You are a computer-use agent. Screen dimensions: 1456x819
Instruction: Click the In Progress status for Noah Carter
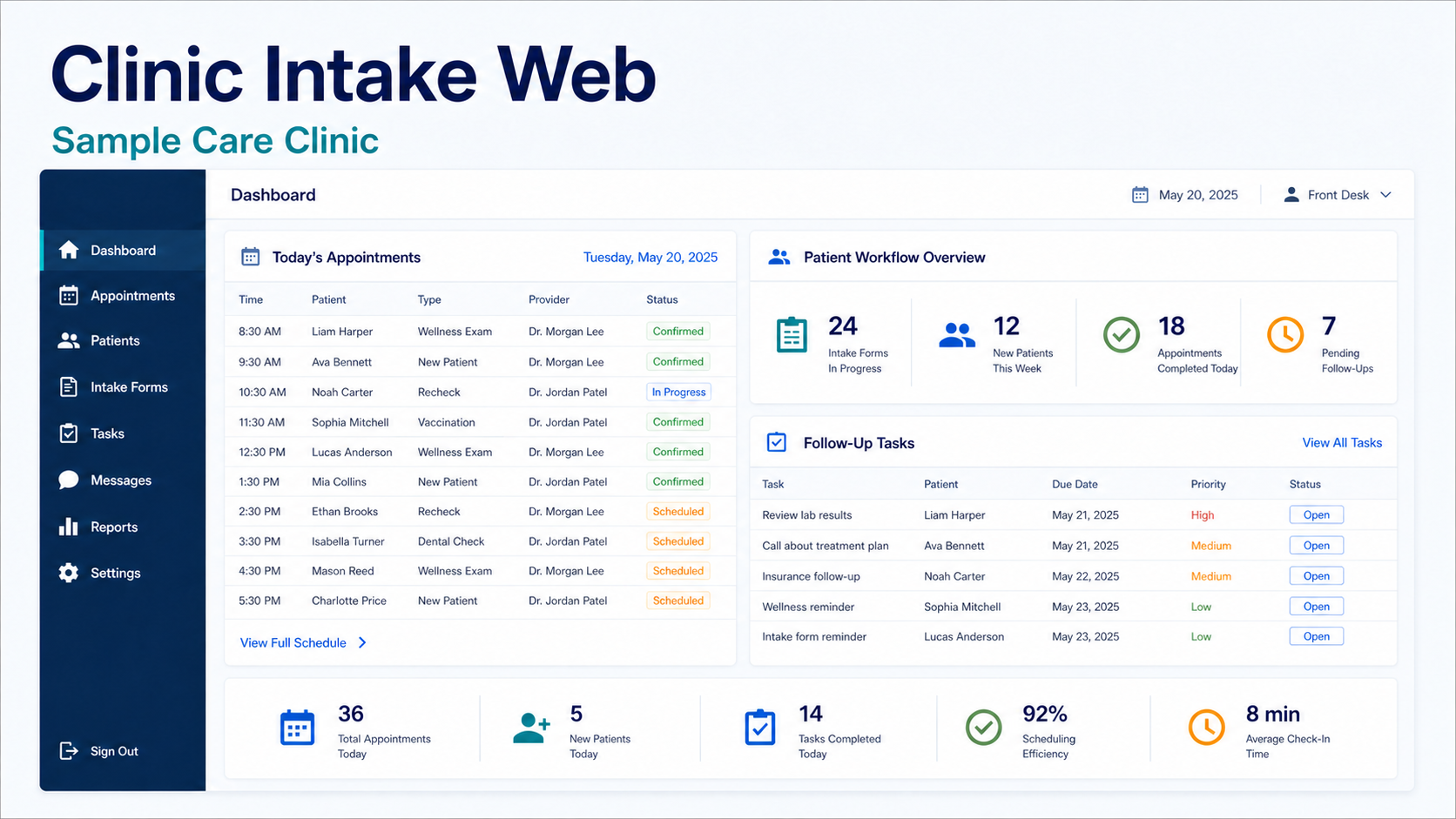pyautogui.click(x=678, y=393)
